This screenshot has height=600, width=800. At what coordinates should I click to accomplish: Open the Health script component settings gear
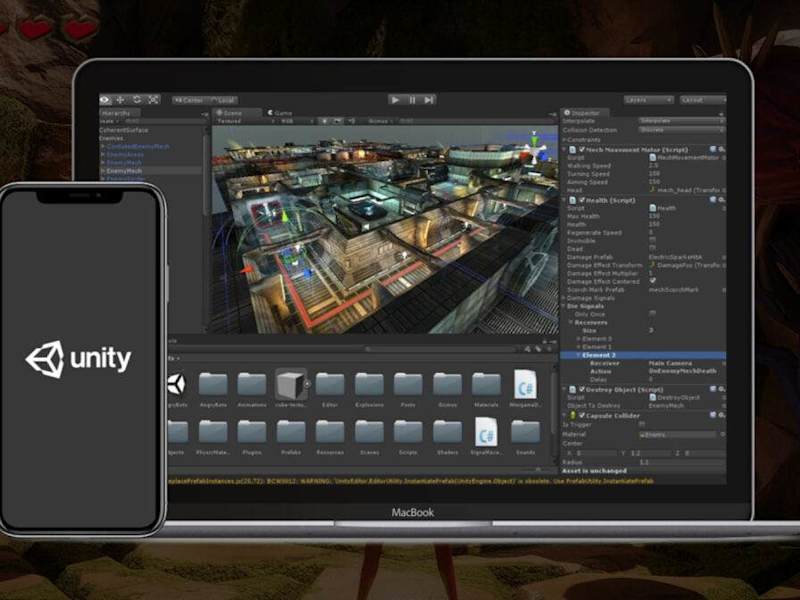721,200
